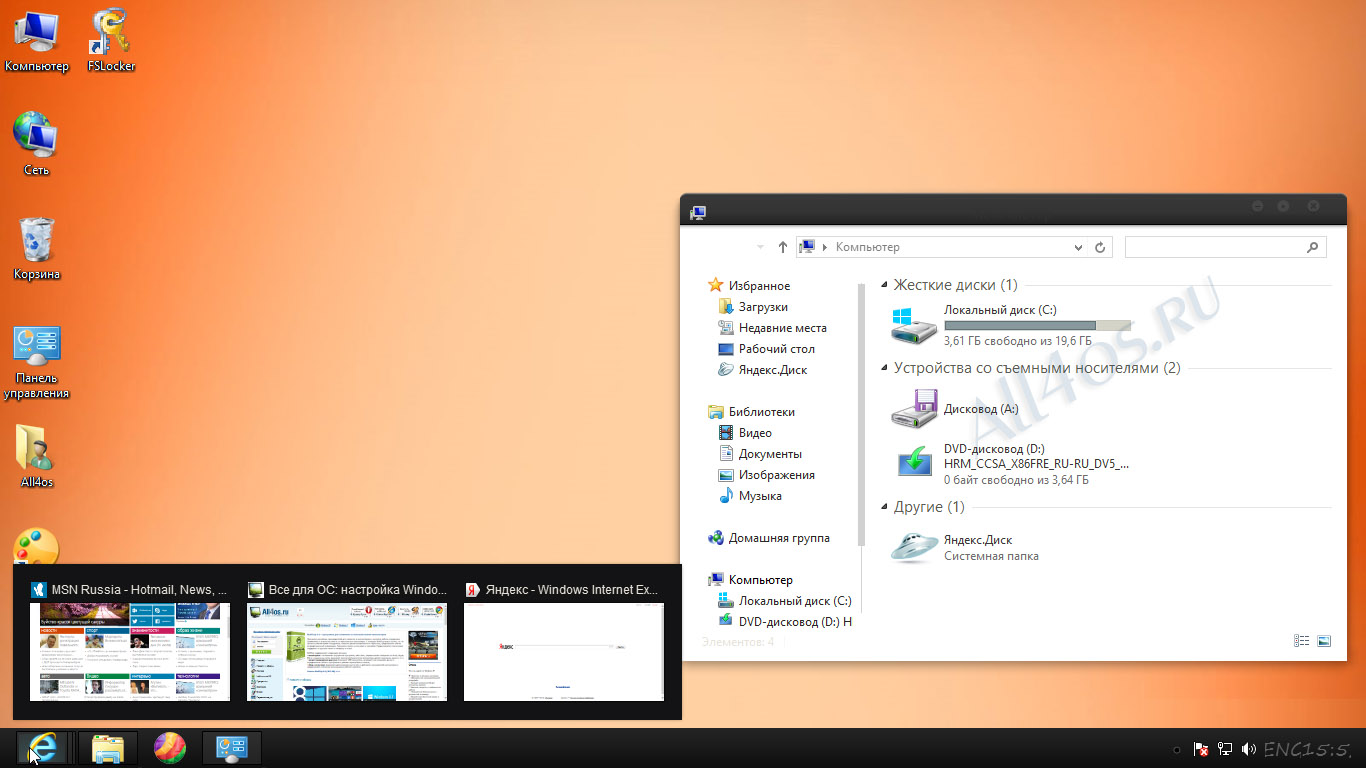Click the File Explorer taskbar icon
The height and width of the screenshot is (768, 1366).
(108, 748)
